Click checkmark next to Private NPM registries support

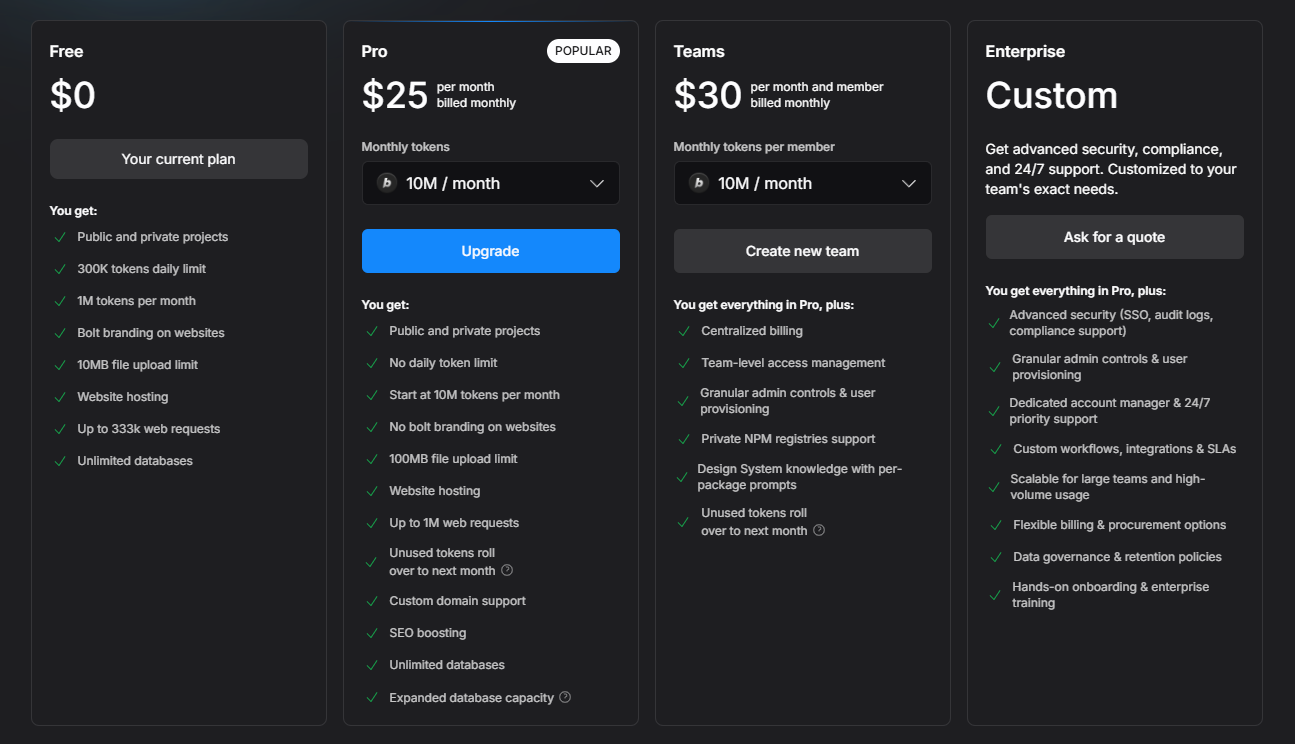[684, 439]
